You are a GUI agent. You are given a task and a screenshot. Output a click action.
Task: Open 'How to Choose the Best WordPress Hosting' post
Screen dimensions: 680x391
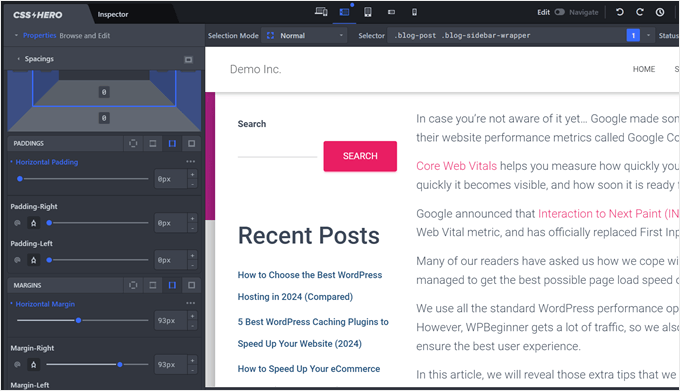tap(310, 286)
